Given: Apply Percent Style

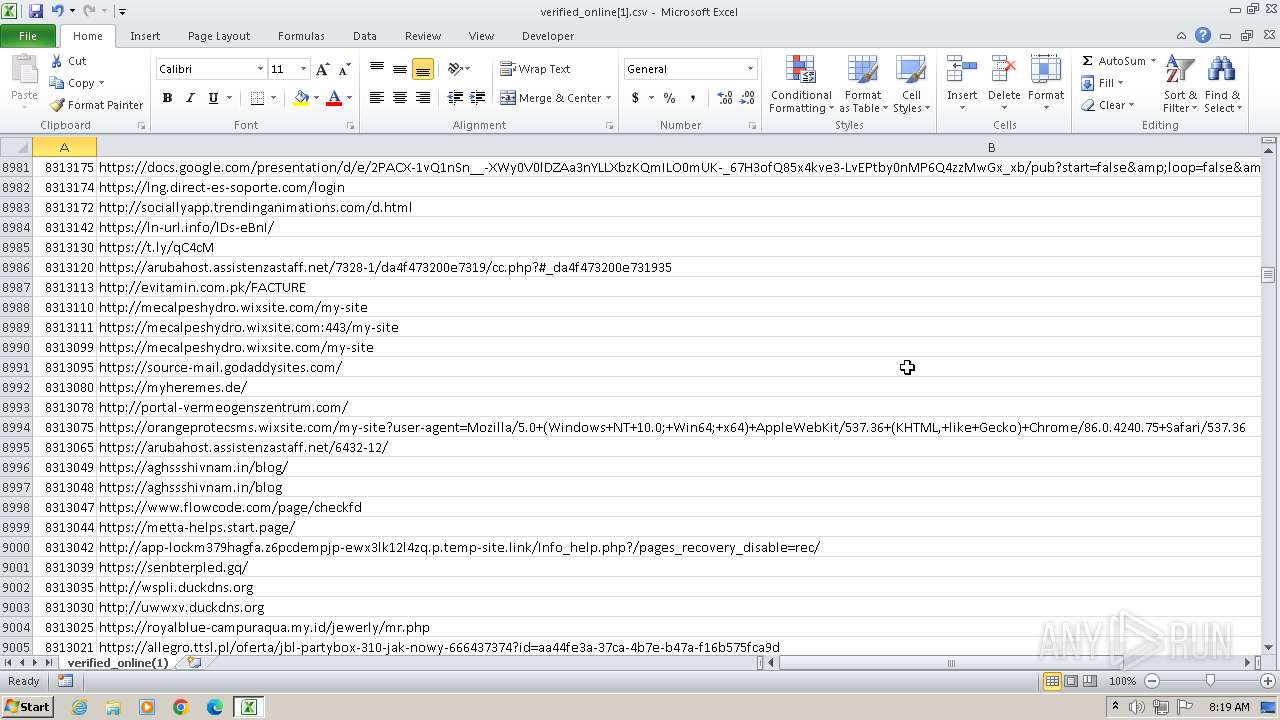Looking at the screenshot, I should tap(669, 98).
